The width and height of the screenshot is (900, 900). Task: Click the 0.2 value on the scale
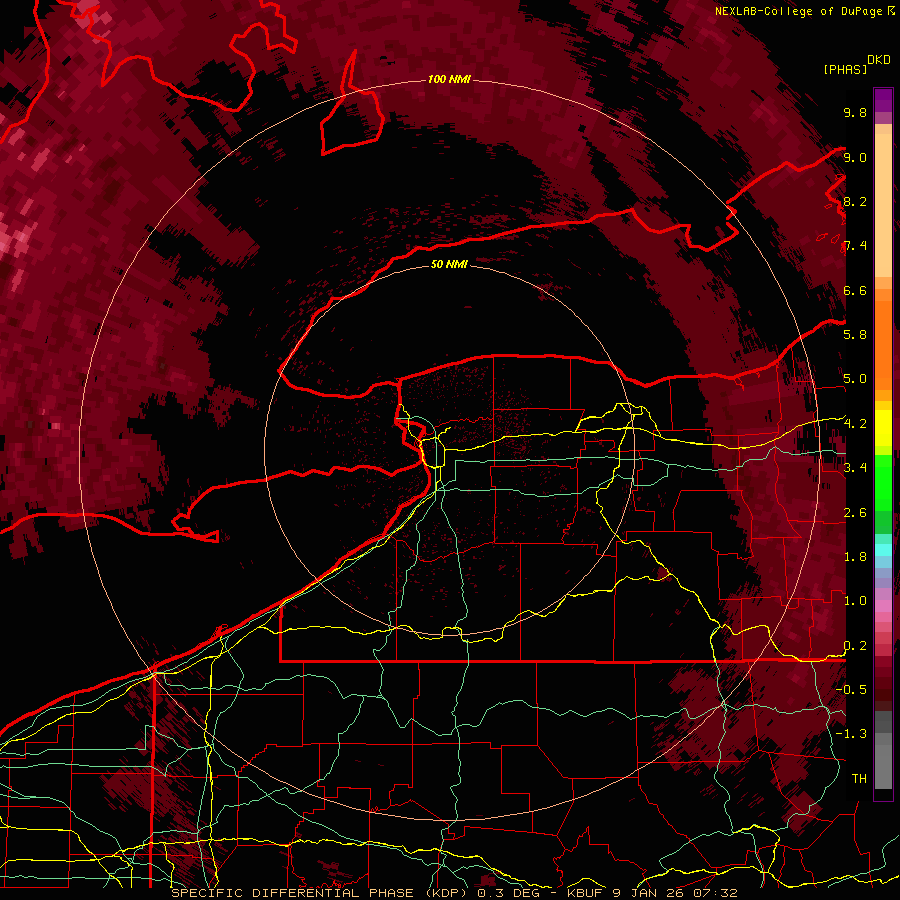(x=855, y=646)
